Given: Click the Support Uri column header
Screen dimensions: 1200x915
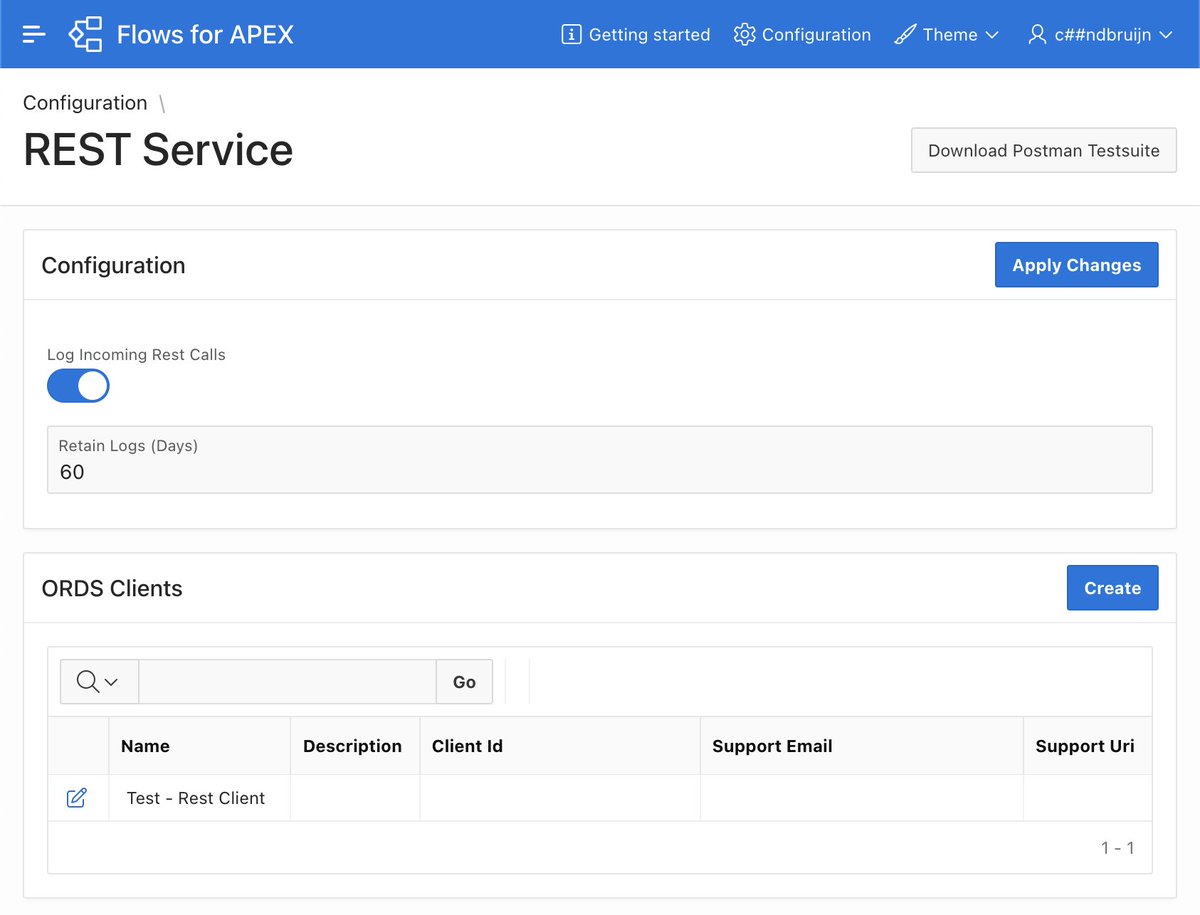Looking at the screenshot, I should (x=1085, y=746).
